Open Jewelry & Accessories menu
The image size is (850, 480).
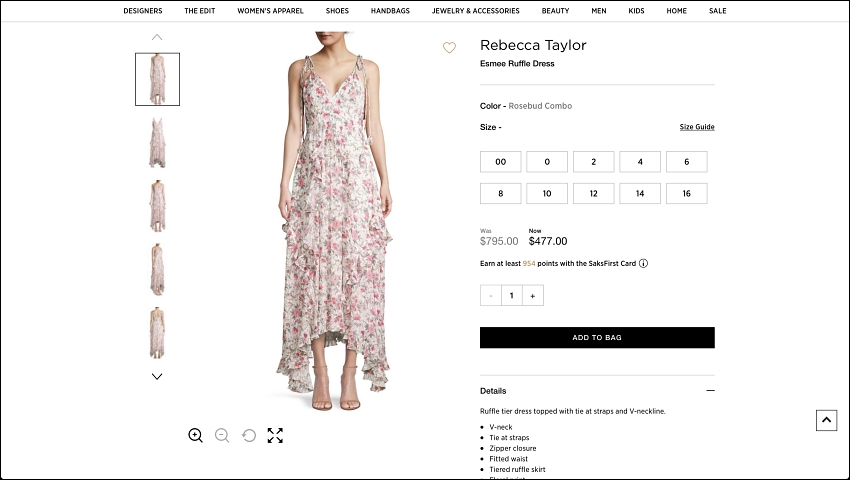(476, 11)
